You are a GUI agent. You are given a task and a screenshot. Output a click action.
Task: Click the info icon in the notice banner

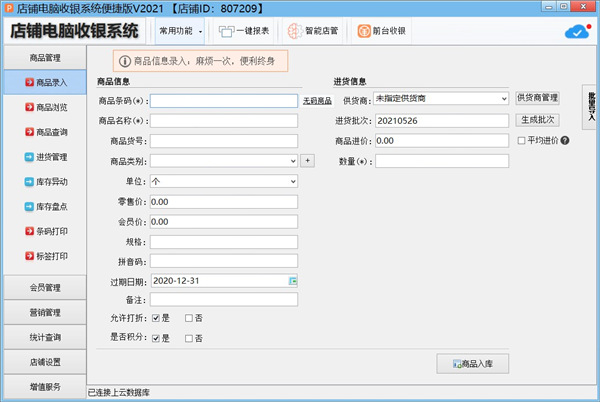[x=125, y=61]
